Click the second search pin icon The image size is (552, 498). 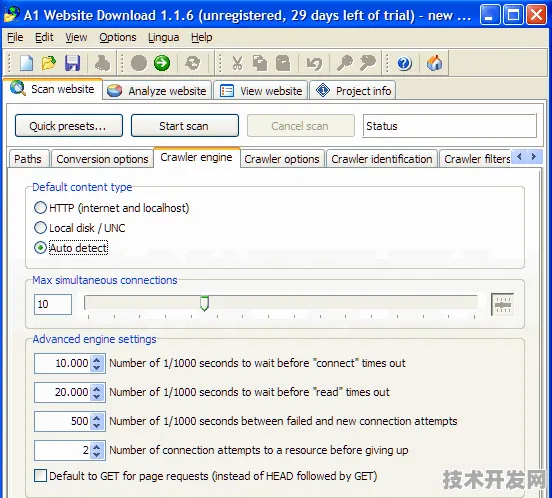pyautogui.click(x=368, y=63)
